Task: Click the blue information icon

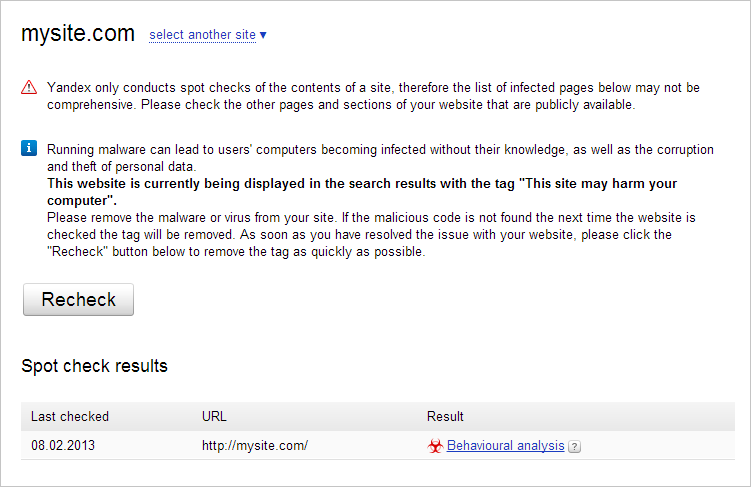Action: pos(29,148)
